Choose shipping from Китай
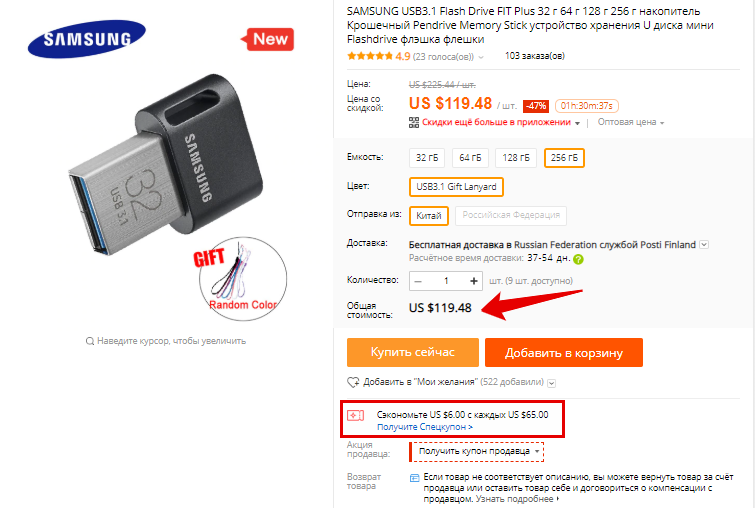755x508 pixels. tap(429, 216)
